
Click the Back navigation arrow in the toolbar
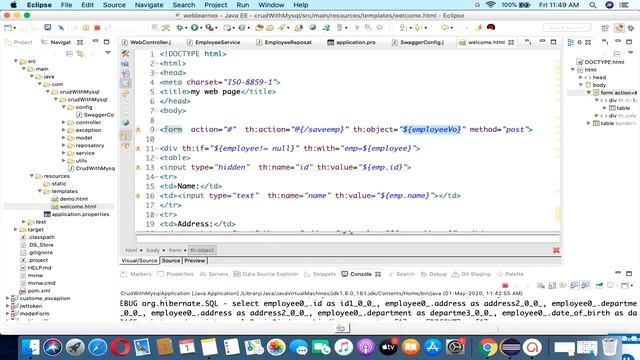coord(444,28)
